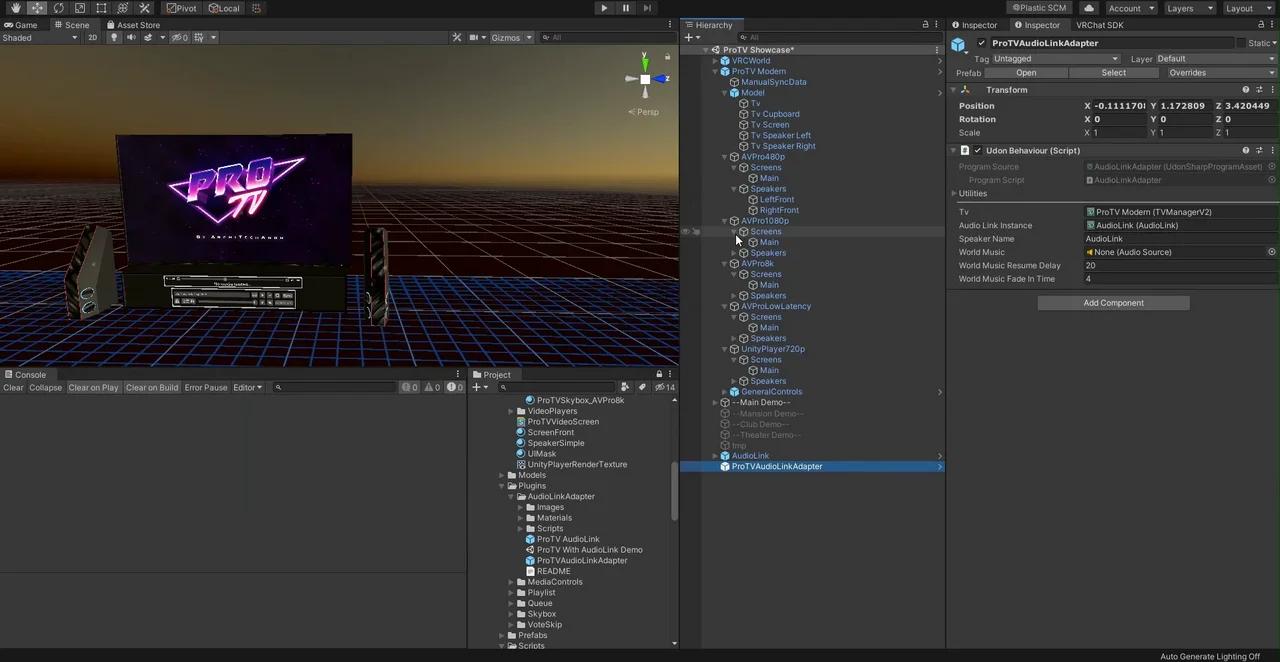Select the AudioLink object in Hierarchy
This screenshot has width=1280, height=662.
(x=750, y=456)
